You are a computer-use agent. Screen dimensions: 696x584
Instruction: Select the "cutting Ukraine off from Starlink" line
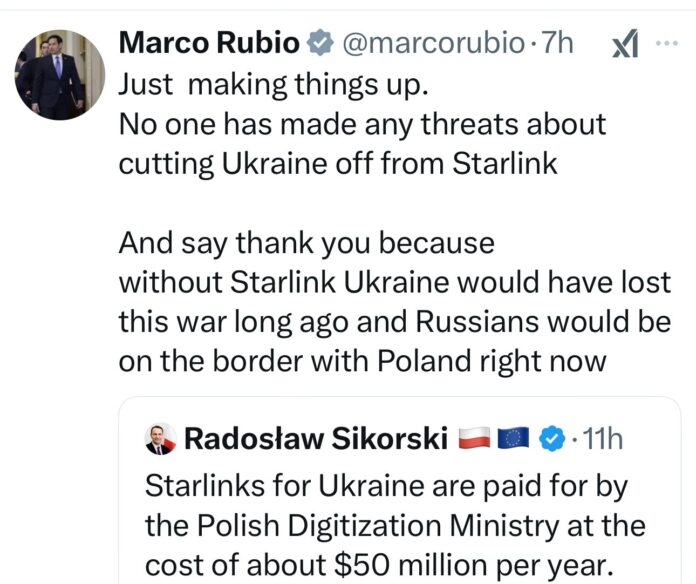(x=338, y=163)
